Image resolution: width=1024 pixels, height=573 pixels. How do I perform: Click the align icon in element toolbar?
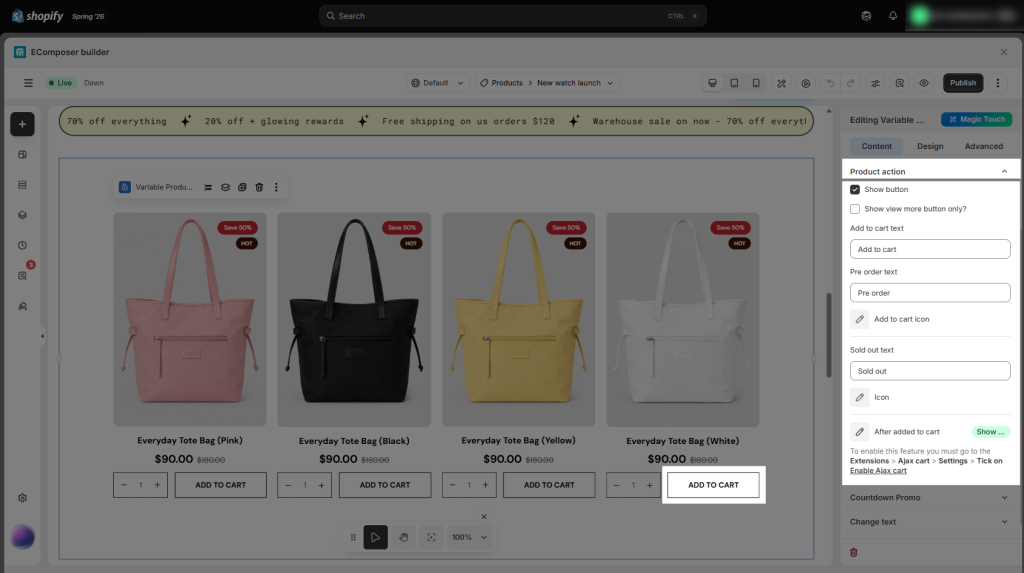(208, 188)
